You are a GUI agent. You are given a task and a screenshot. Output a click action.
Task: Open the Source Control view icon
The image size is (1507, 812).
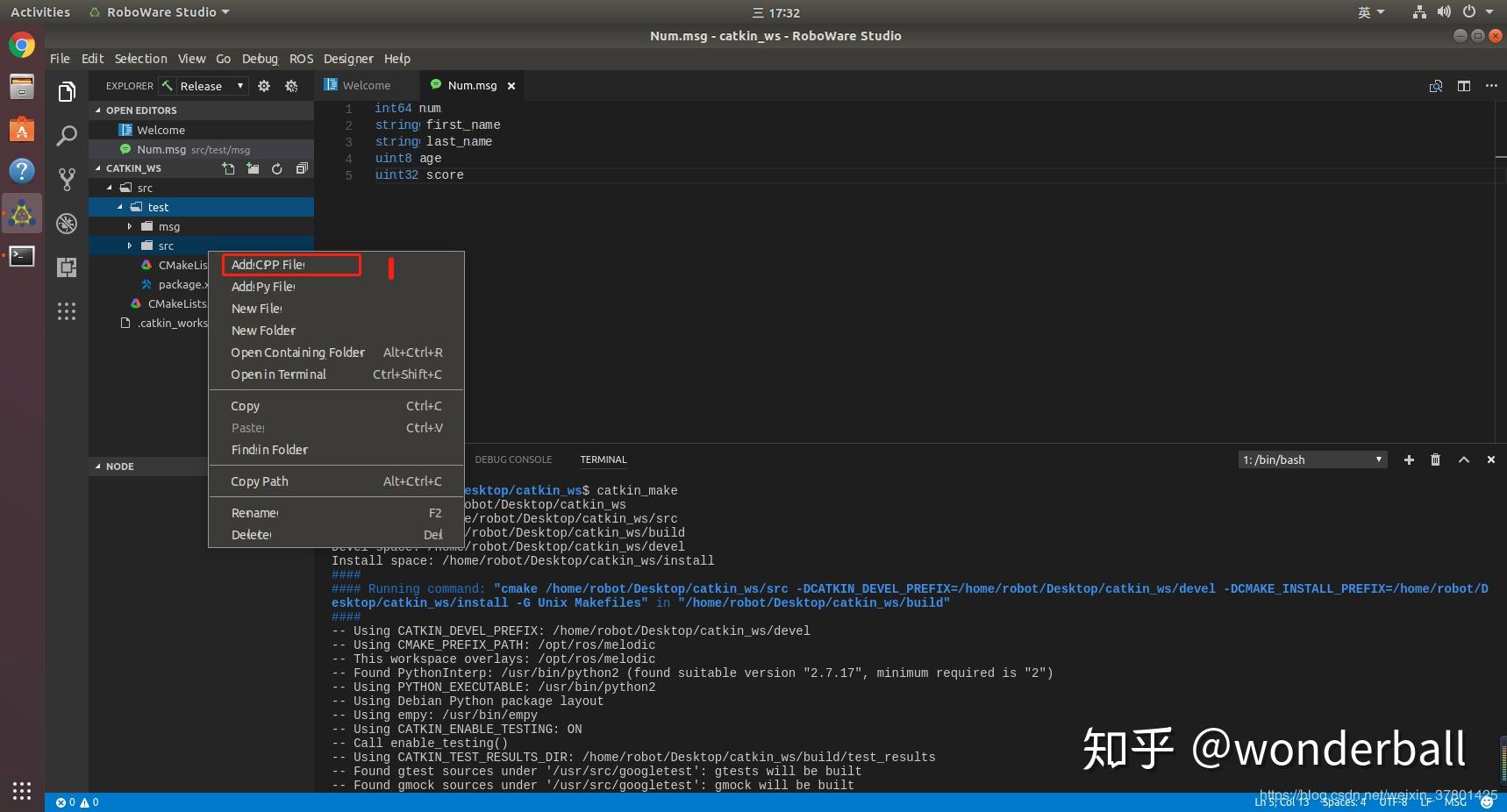point(67,180)
